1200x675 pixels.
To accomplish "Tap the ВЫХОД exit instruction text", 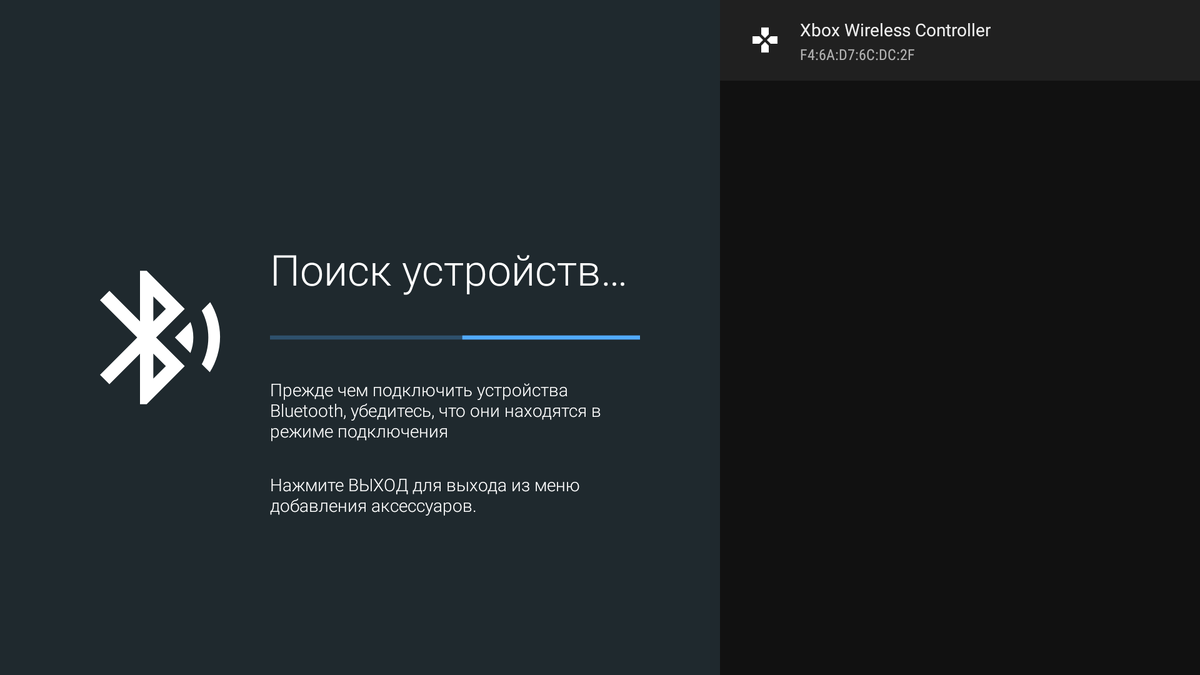I will point(425,495).
